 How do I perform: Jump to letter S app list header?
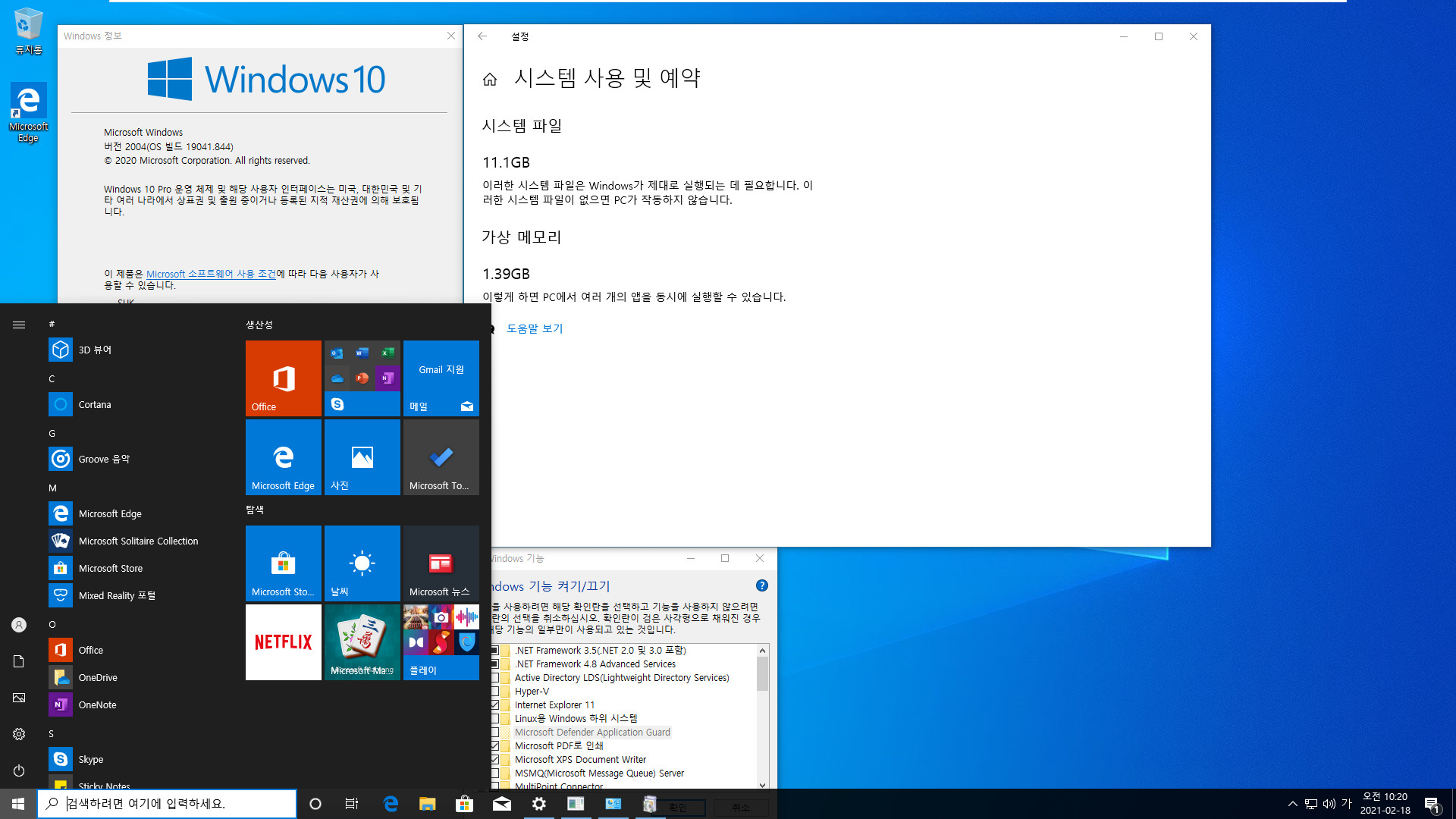[x=52, y=733]
